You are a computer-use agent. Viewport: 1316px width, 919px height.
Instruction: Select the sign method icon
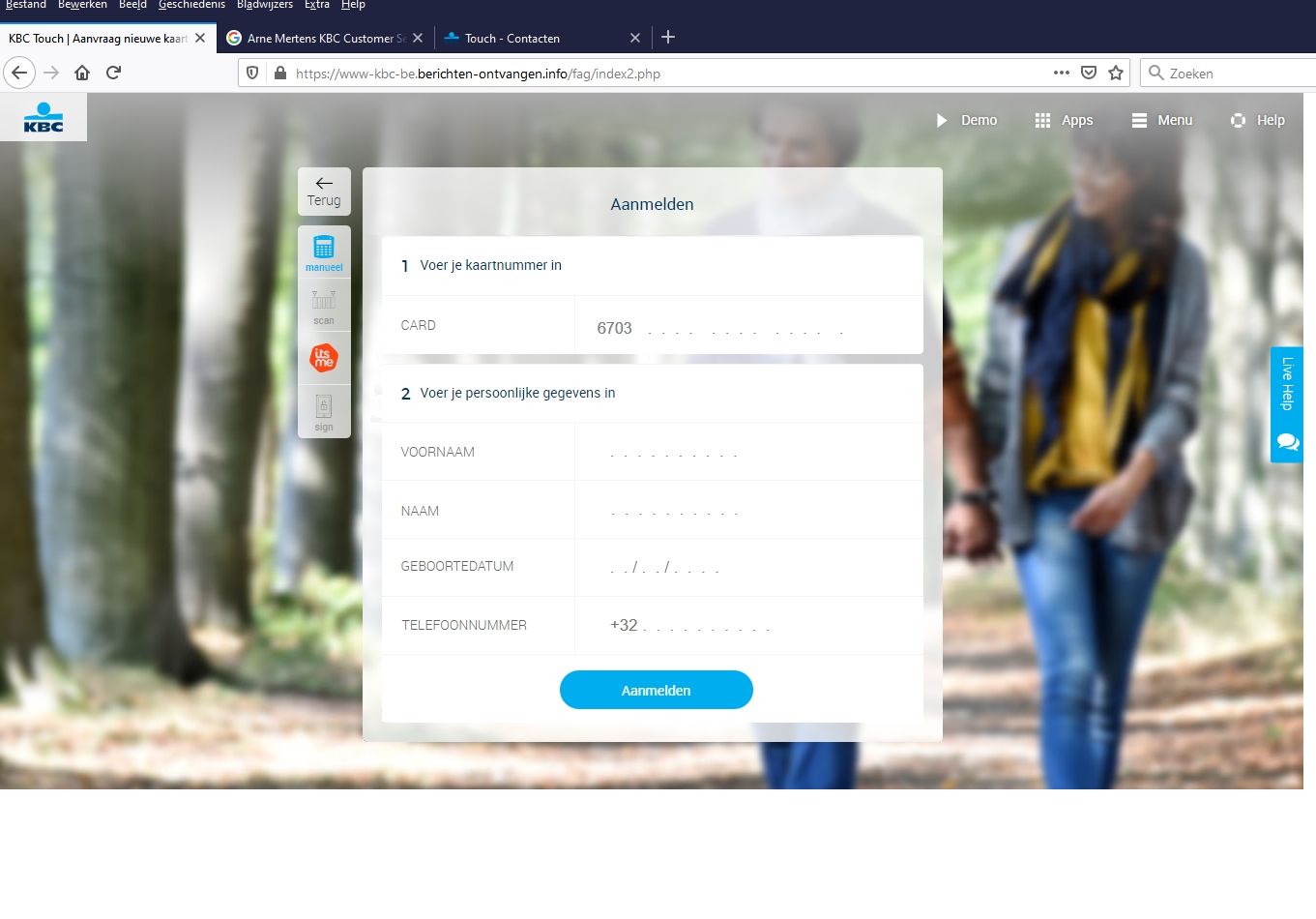[324, 411]
